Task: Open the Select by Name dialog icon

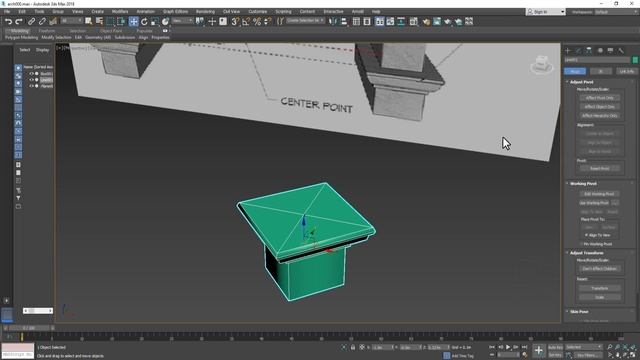Action: [99, 21]
